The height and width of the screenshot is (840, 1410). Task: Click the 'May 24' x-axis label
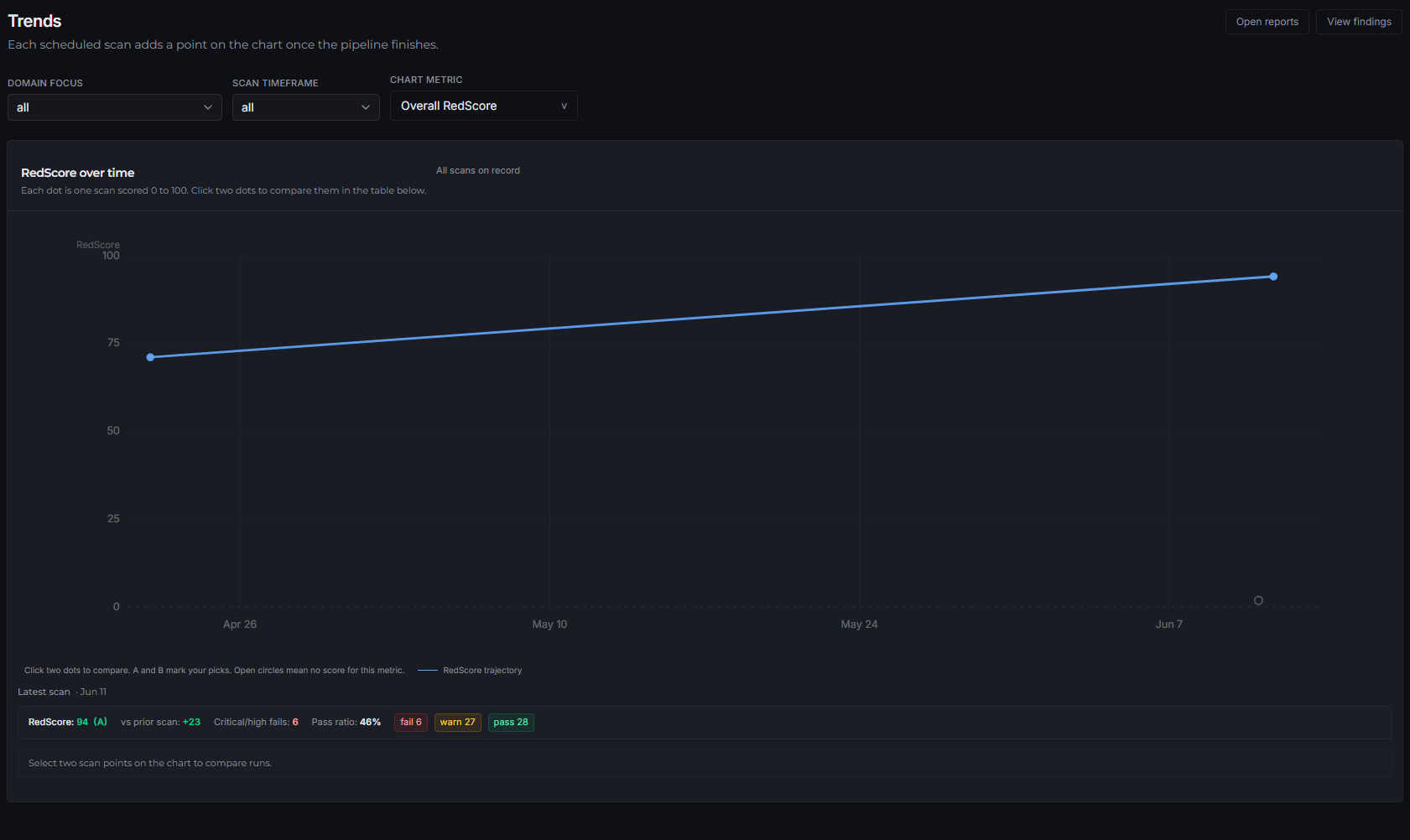click(x=860, y=625)
